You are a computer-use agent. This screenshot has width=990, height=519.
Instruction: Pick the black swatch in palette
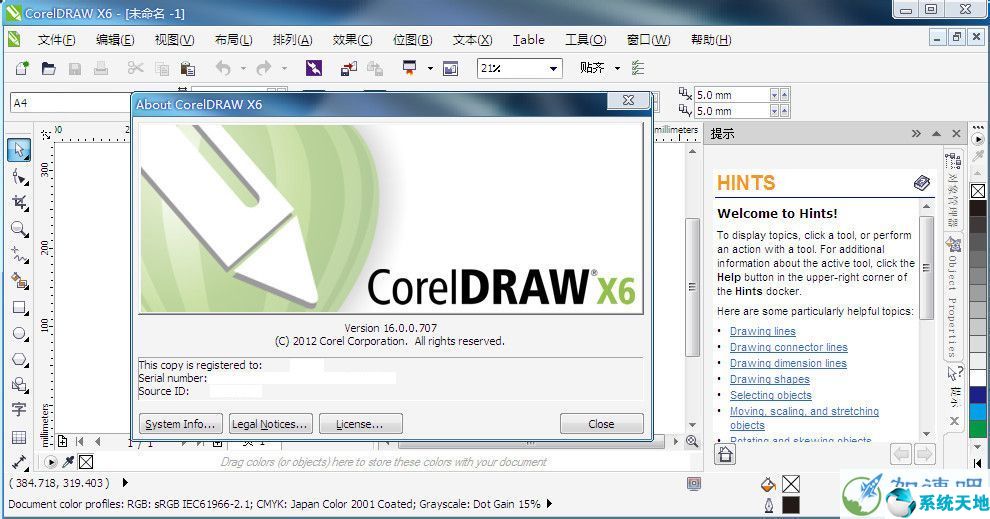pyautogui.click(x=978, y=208)
